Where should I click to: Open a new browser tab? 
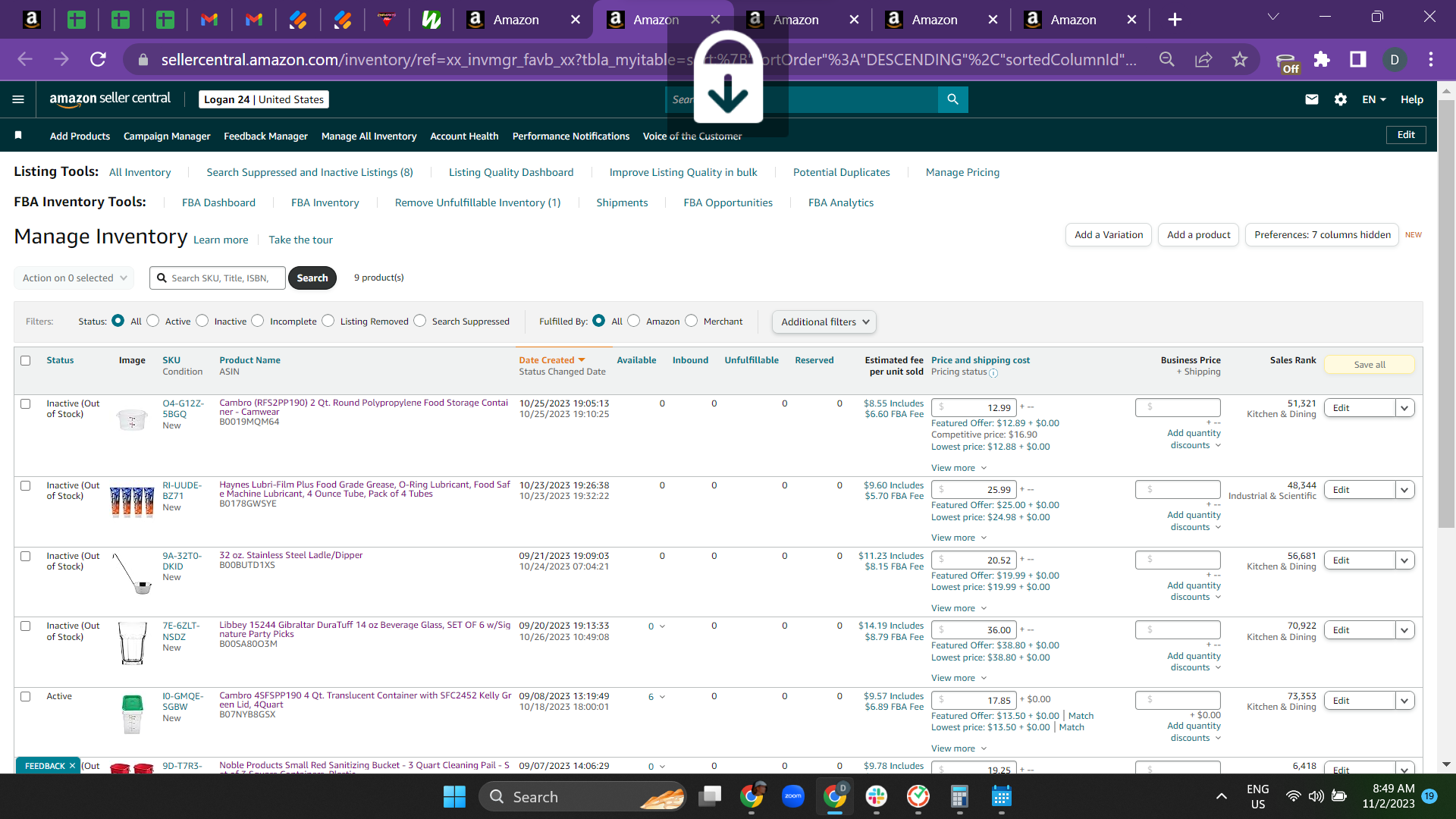point(1175,20)
